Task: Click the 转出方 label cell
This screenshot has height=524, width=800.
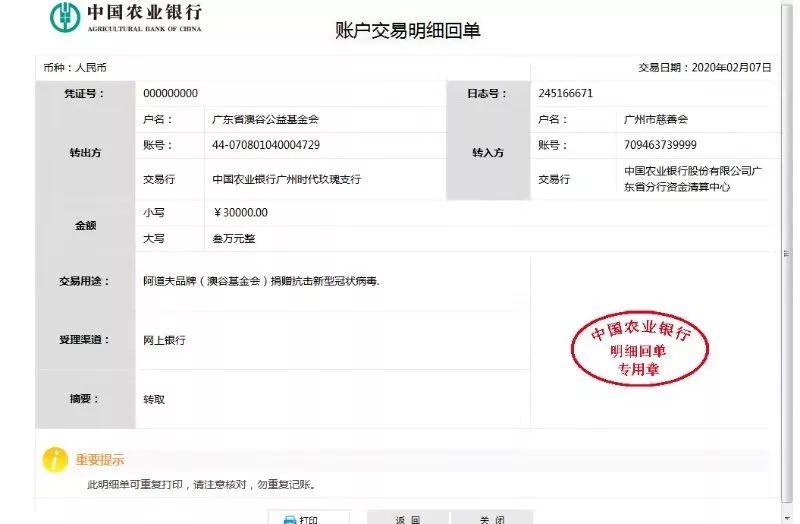Action: click(x=85, y=152)
